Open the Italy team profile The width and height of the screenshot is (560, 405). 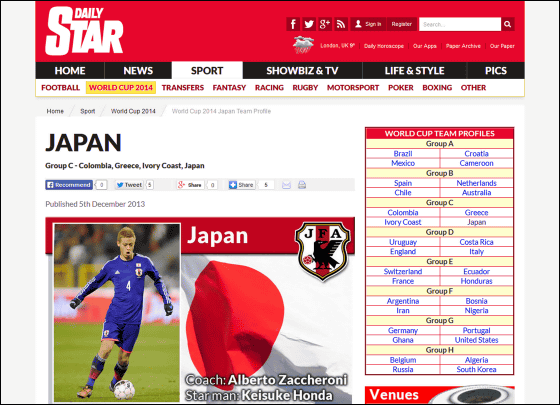[x=476, y=252]
